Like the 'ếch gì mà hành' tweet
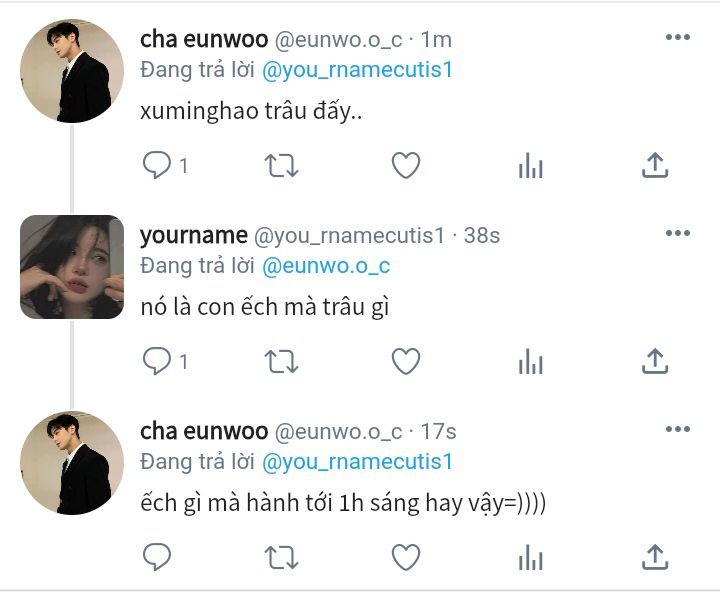The height and width of the screenshot is (594, 720). (406, 557)
